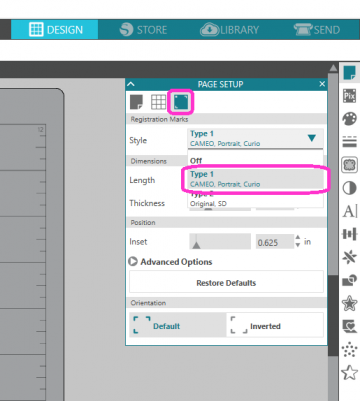The height and width of the screenshot is (401, 360).
Task: Choose Type 1 CAMEO, Portrait, Curio option
Action: click(x=255, y=179)
